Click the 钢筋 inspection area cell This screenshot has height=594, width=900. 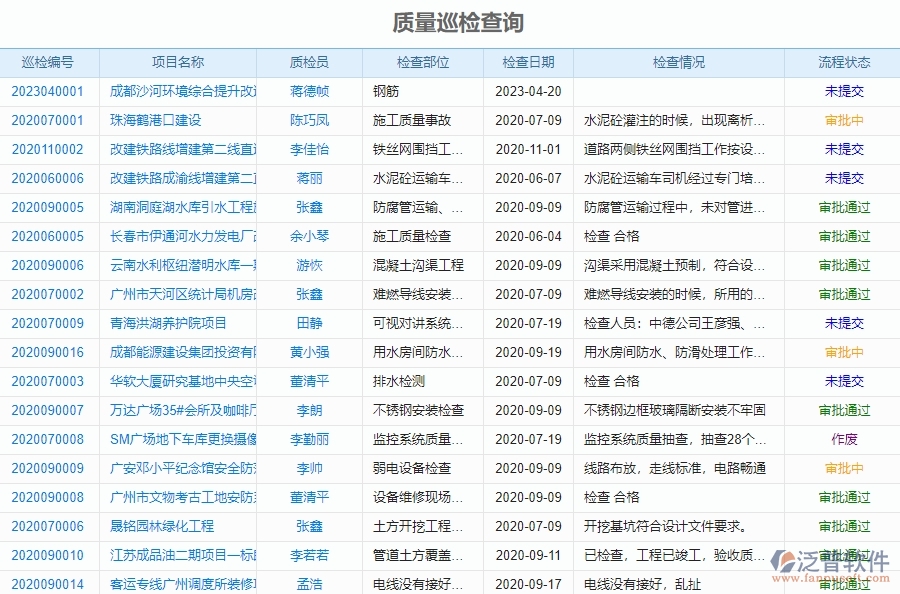click(x=388, y=90)
